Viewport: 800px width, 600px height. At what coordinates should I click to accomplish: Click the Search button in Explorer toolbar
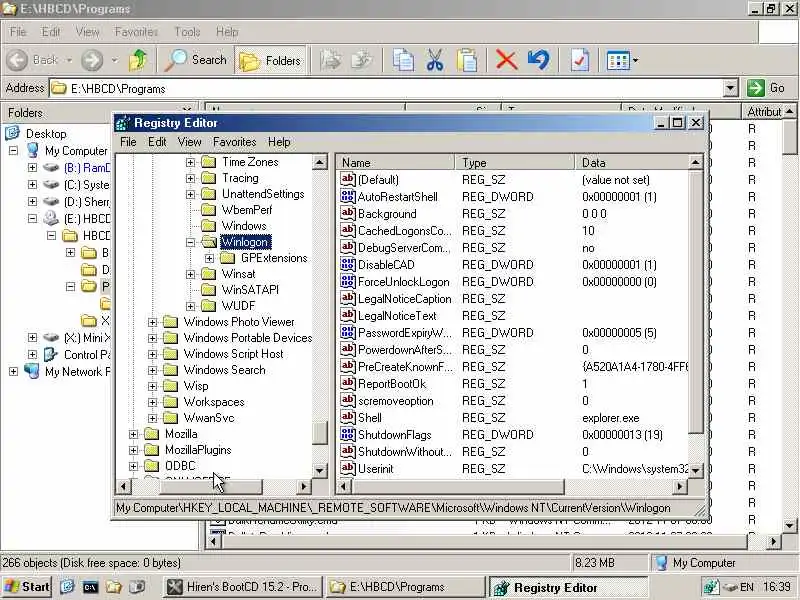point(195,60)
